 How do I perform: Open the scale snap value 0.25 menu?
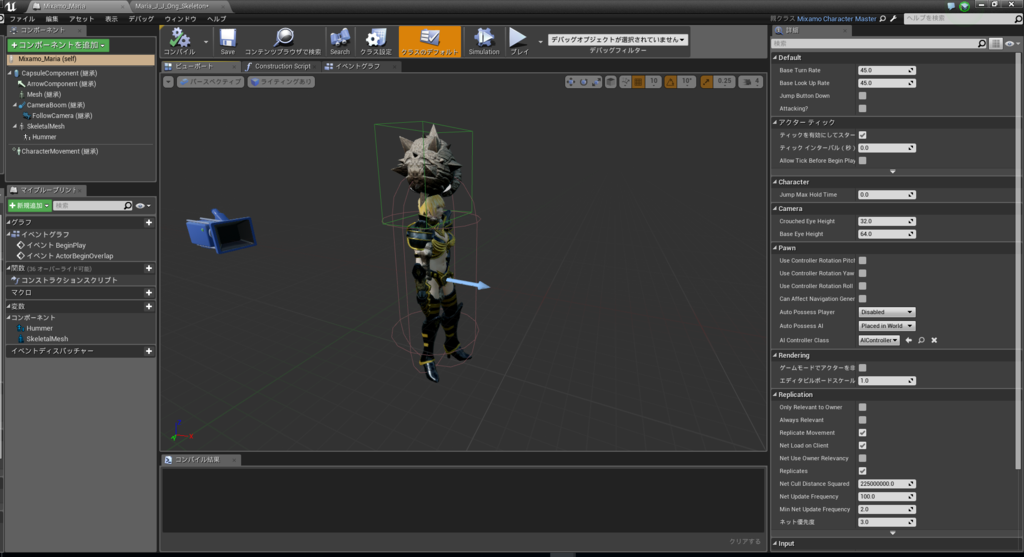point(724,82)
